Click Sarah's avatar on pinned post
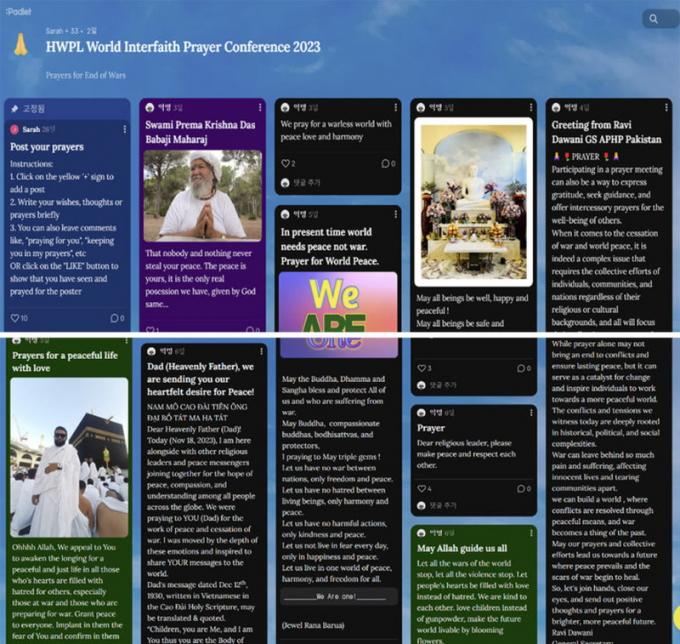This screenshot has width=680, height=644. [x=14, y=129]
